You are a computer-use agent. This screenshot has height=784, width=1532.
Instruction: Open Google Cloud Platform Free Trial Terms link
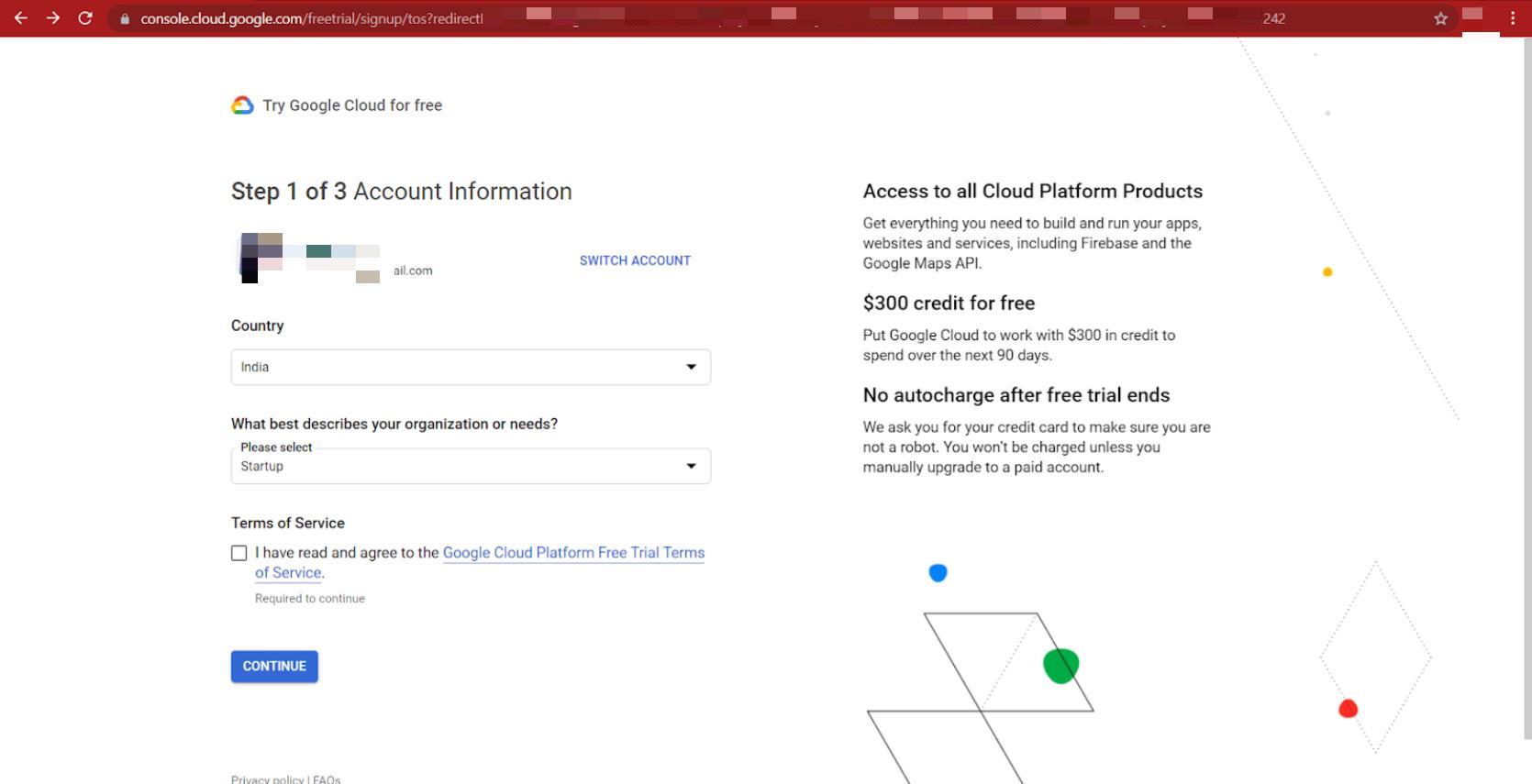click(573, 553)
